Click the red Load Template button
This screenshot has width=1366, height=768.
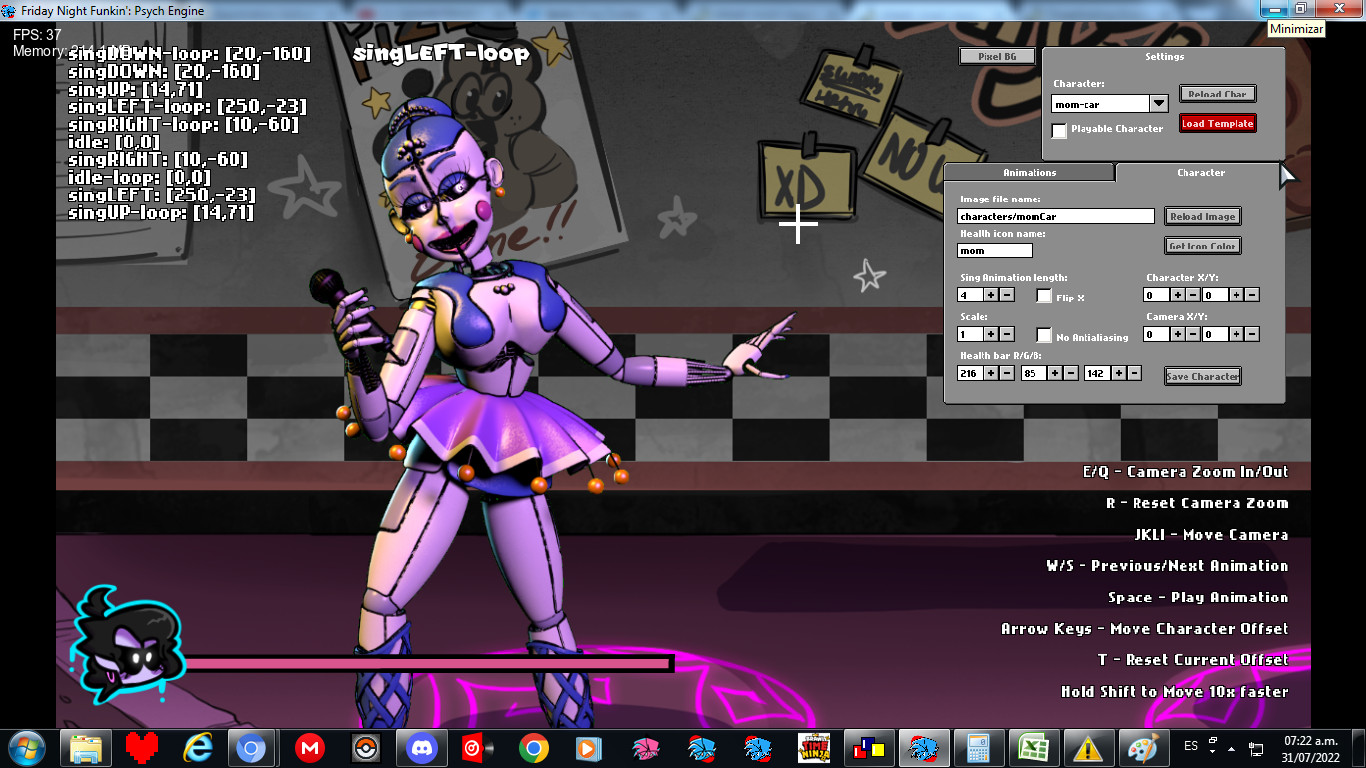point(1217,124)
